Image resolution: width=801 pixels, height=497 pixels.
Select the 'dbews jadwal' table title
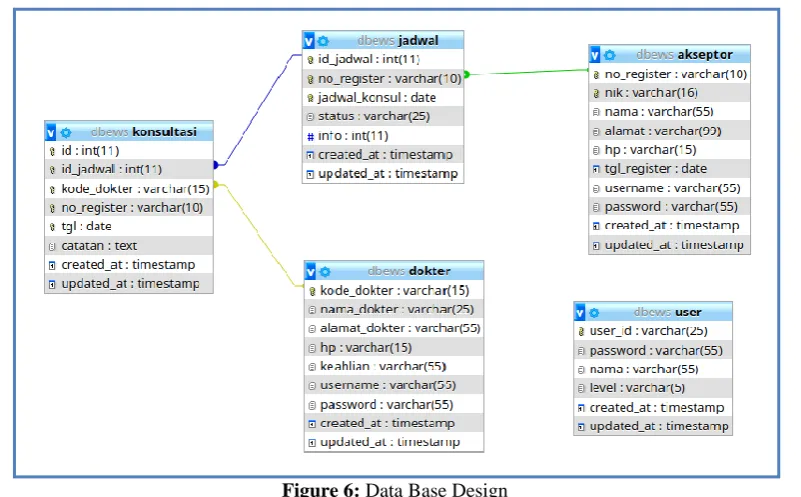coord(398,40)
